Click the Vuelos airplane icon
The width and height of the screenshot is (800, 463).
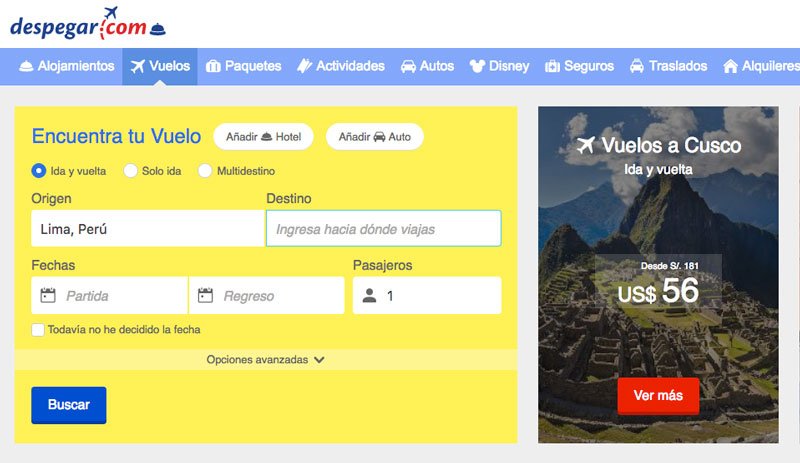click(137, 66)
